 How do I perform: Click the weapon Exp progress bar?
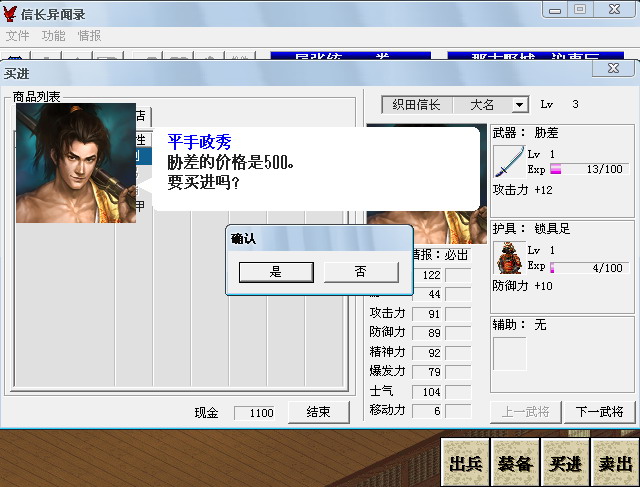tap(590, 169)
